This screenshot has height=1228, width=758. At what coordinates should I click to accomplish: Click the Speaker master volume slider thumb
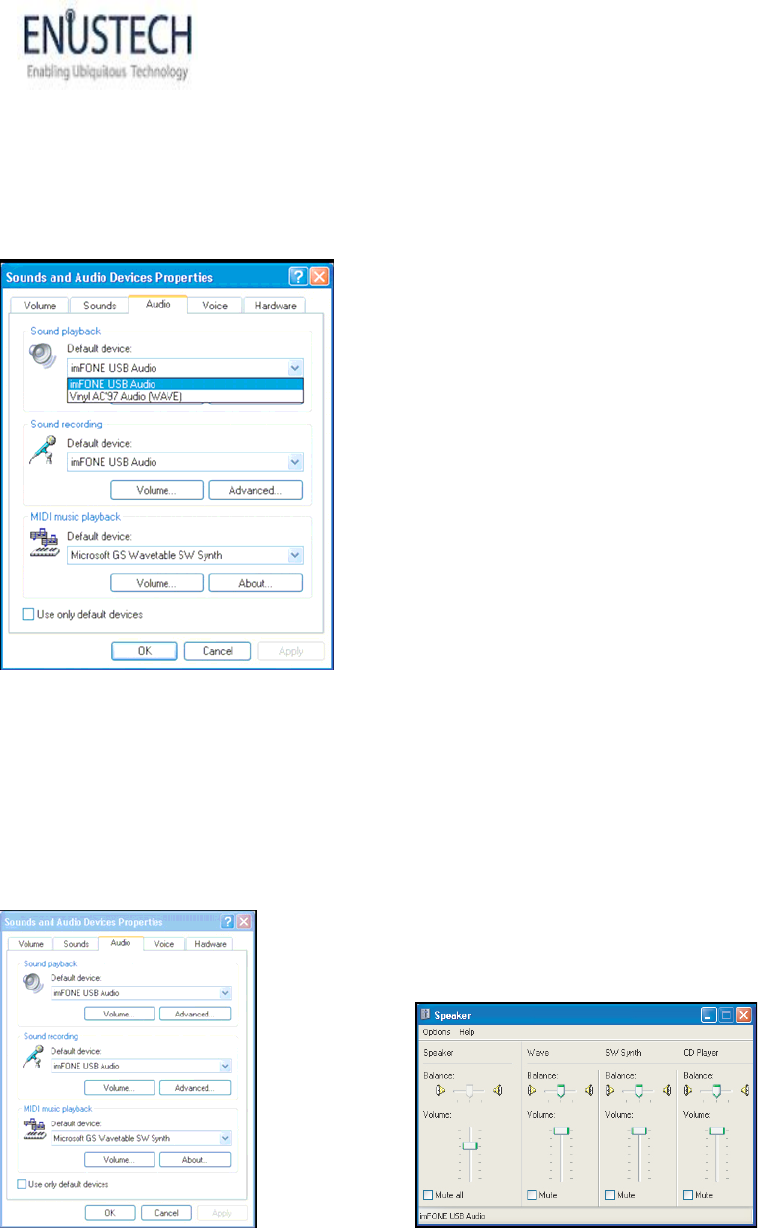click(x=470, y=1146)
